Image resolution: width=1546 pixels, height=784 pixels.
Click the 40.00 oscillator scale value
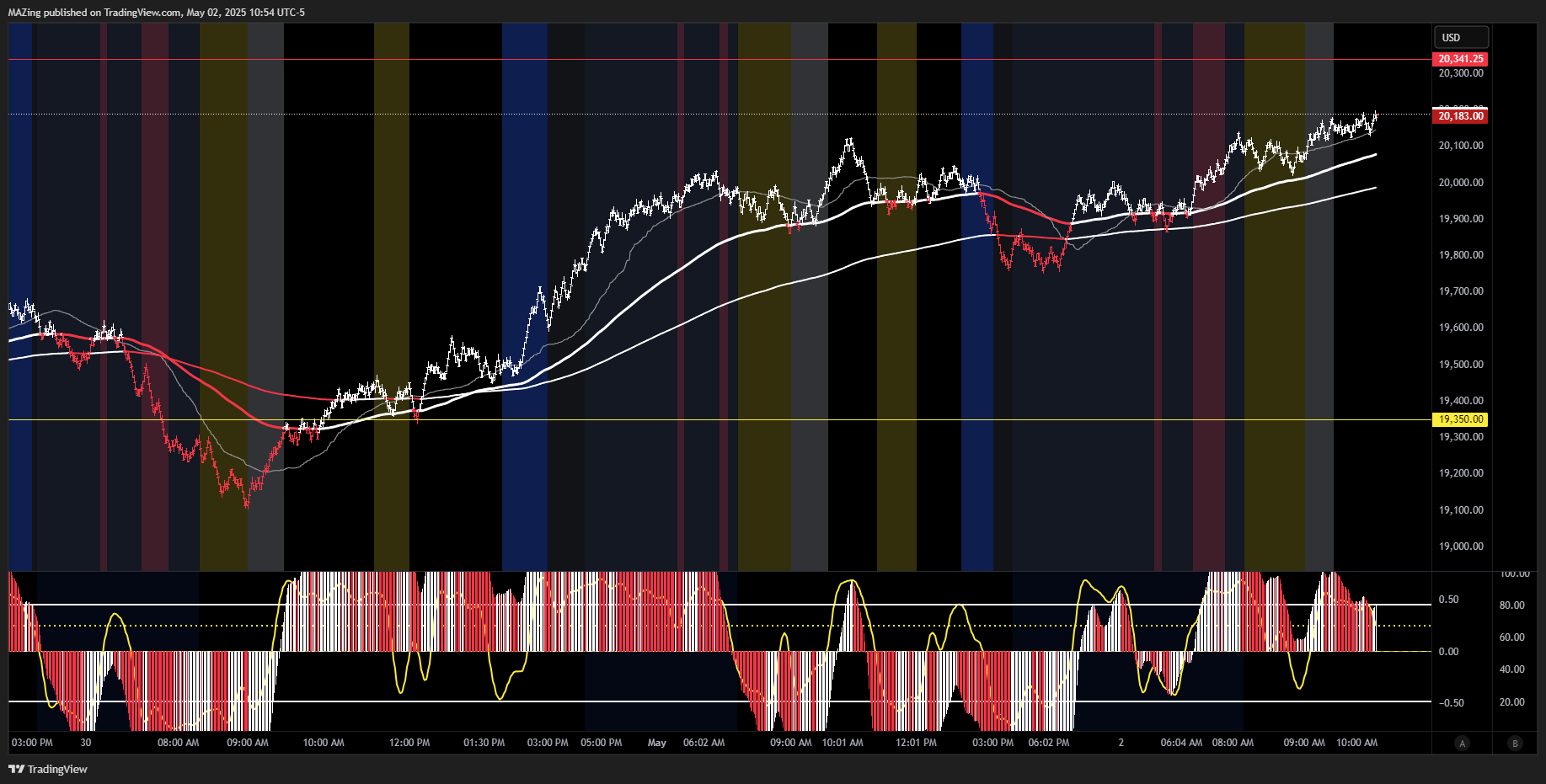(x=1511, y=669)
